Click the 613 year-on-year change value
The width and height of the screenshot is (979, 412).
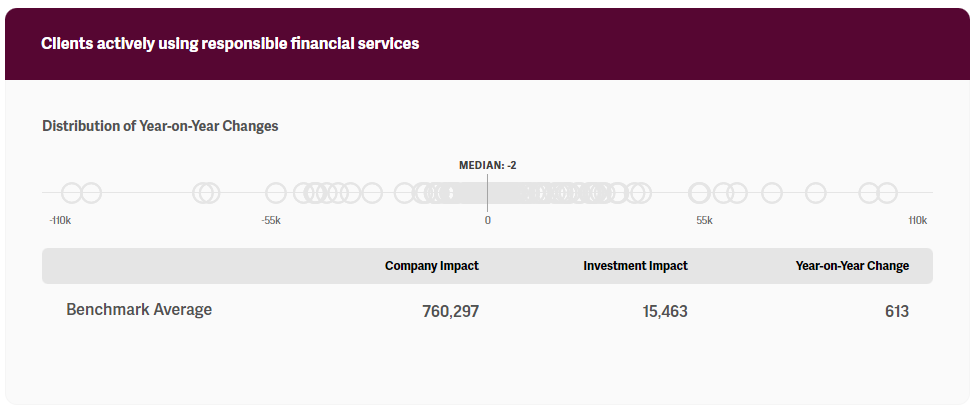click(896, 312)
